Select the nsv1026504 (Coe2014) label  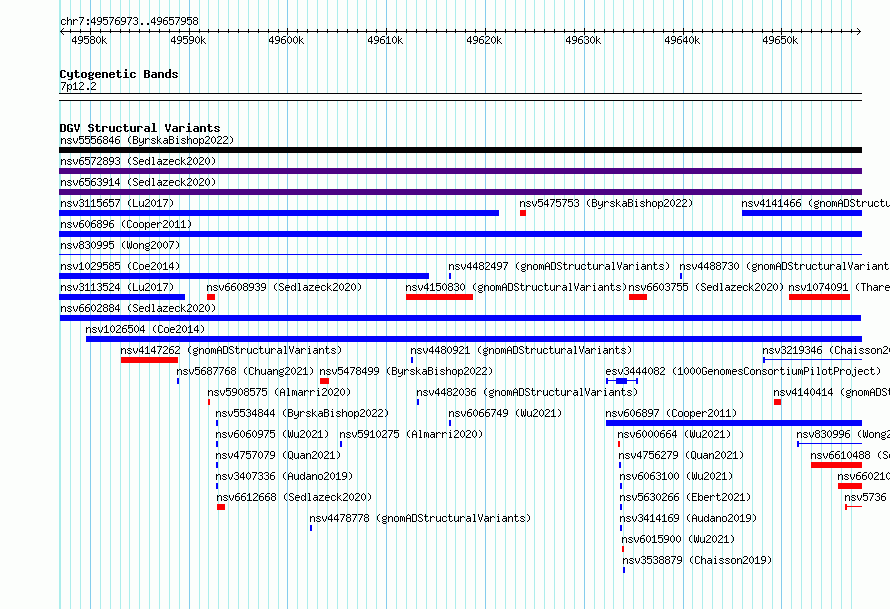(x=145, y=329)
